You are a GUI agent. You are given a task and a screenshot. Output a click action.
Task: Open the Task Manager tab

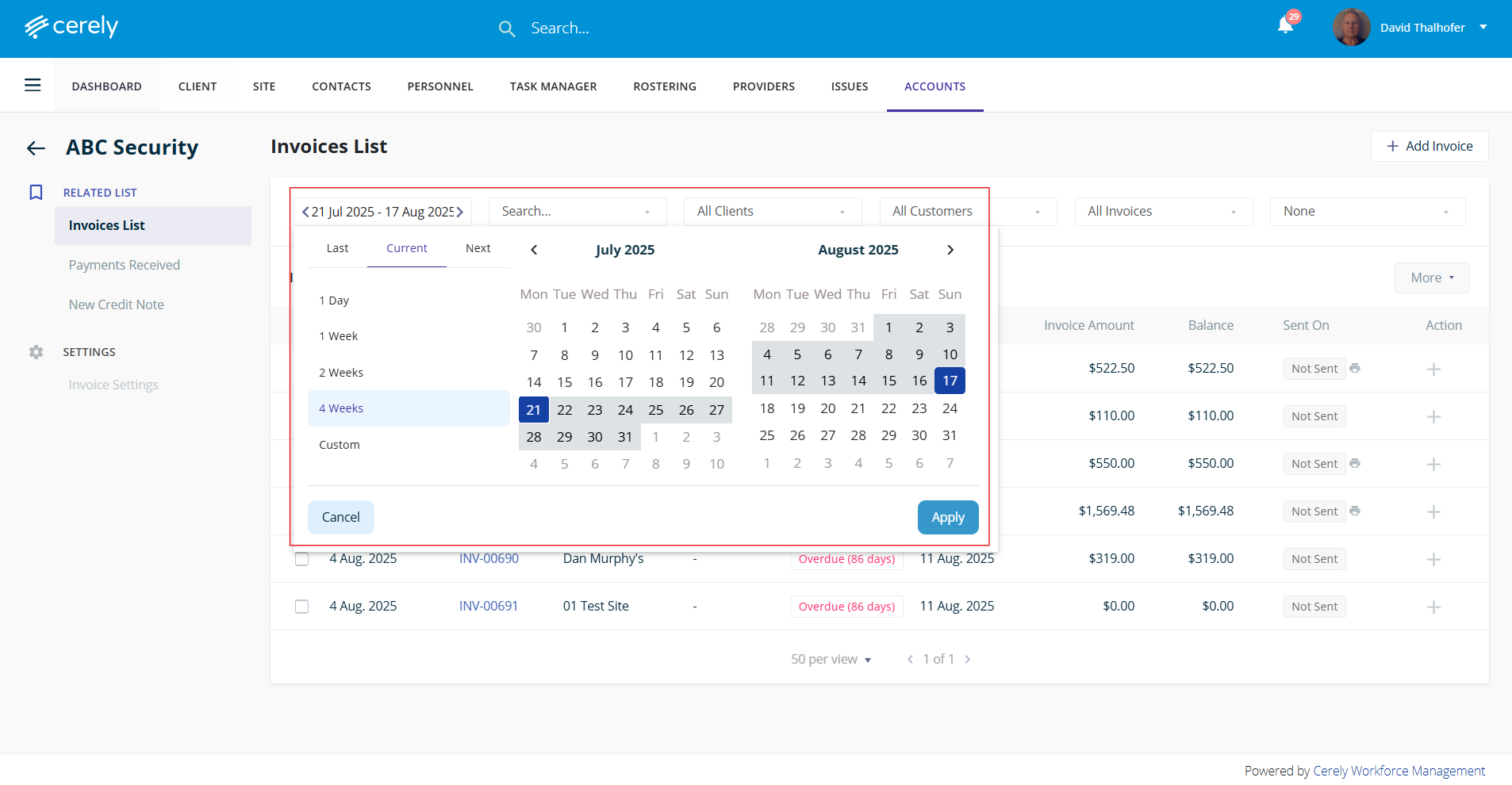click(x=553, y=86)
